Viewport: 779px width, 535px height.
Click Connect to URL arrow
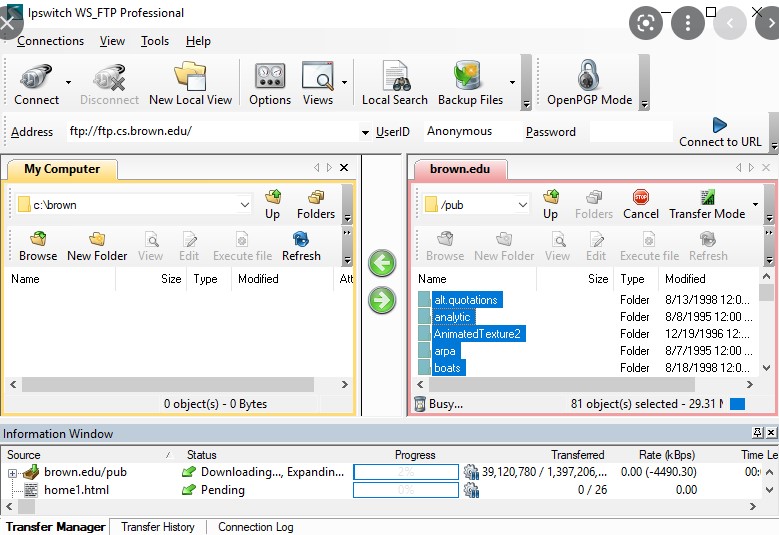click(719, 125)
